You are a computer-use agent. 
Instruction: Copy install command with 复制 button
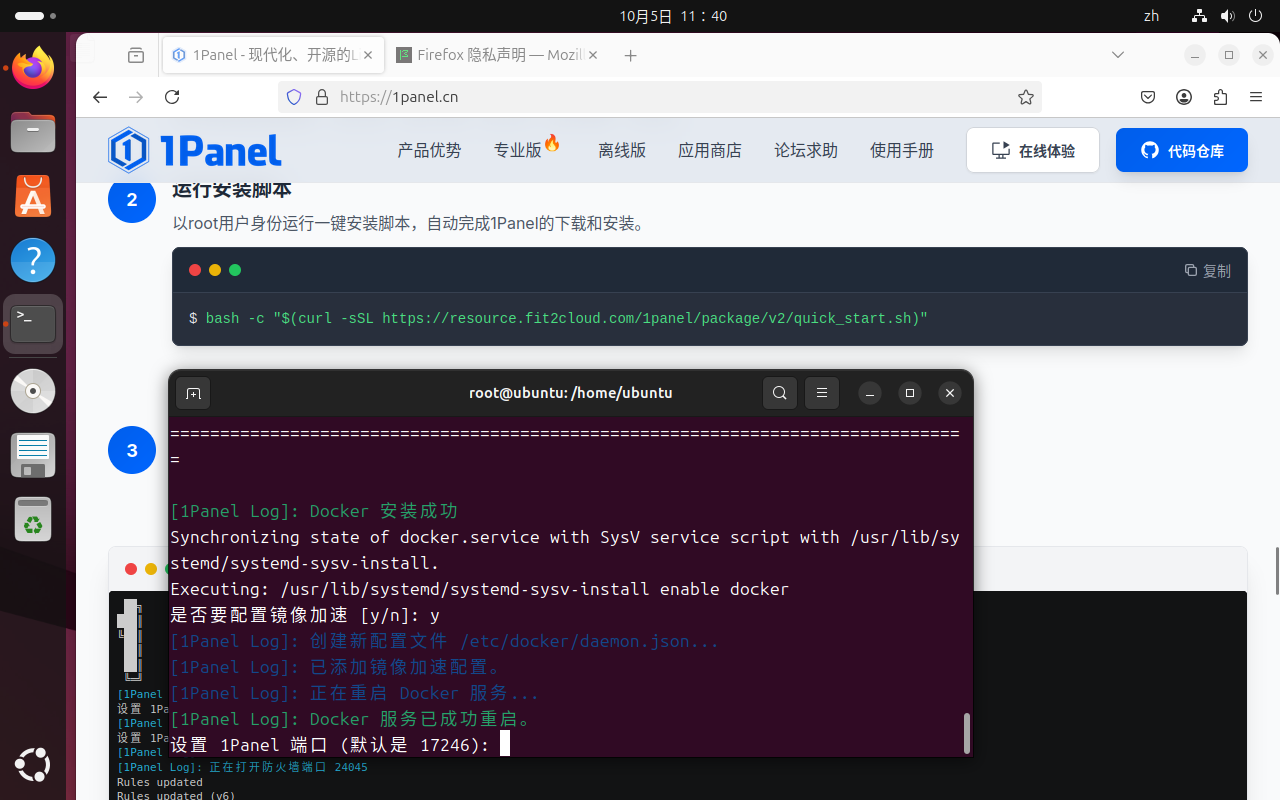coord(1208,271)
